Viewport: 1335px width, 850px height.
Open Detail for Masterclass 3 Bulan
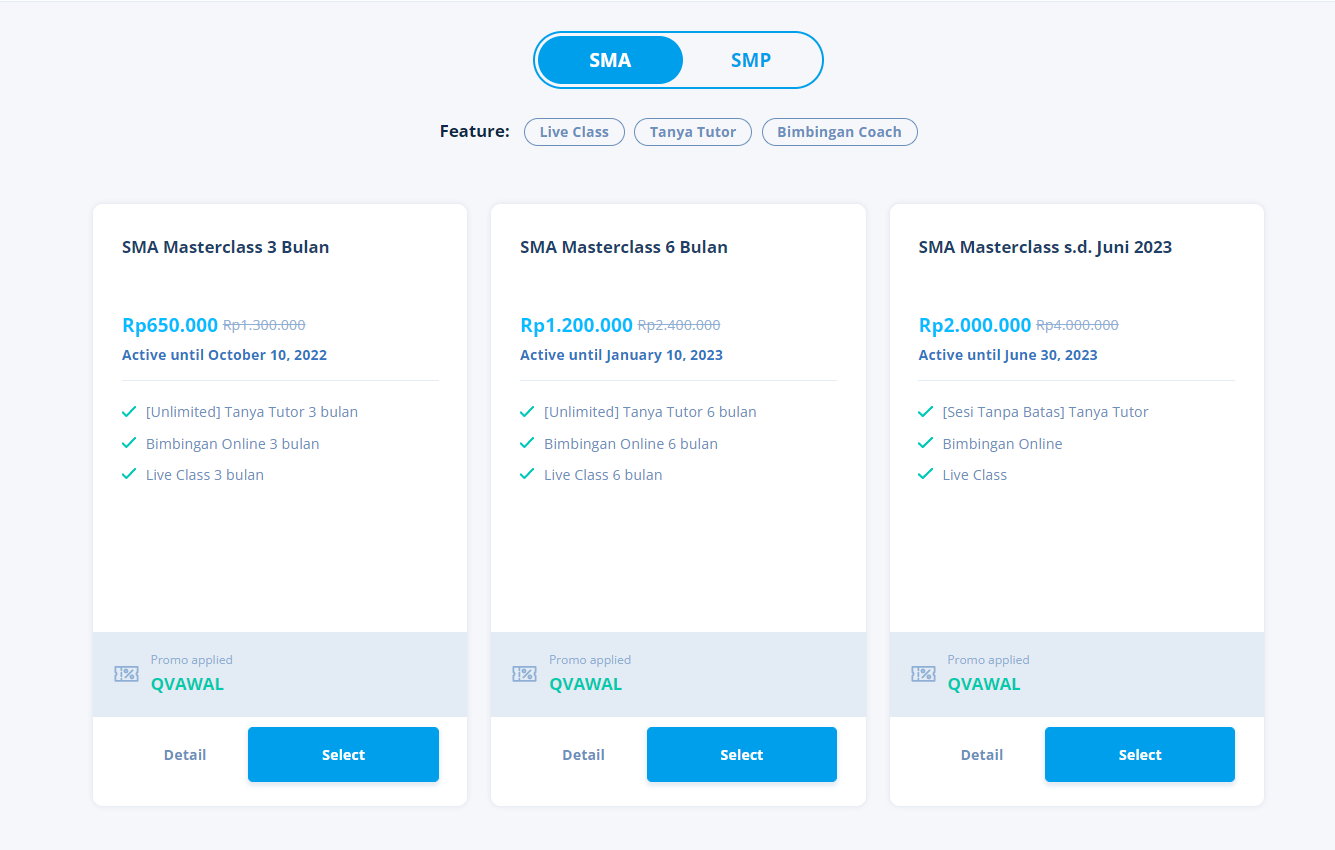point(185,755)
